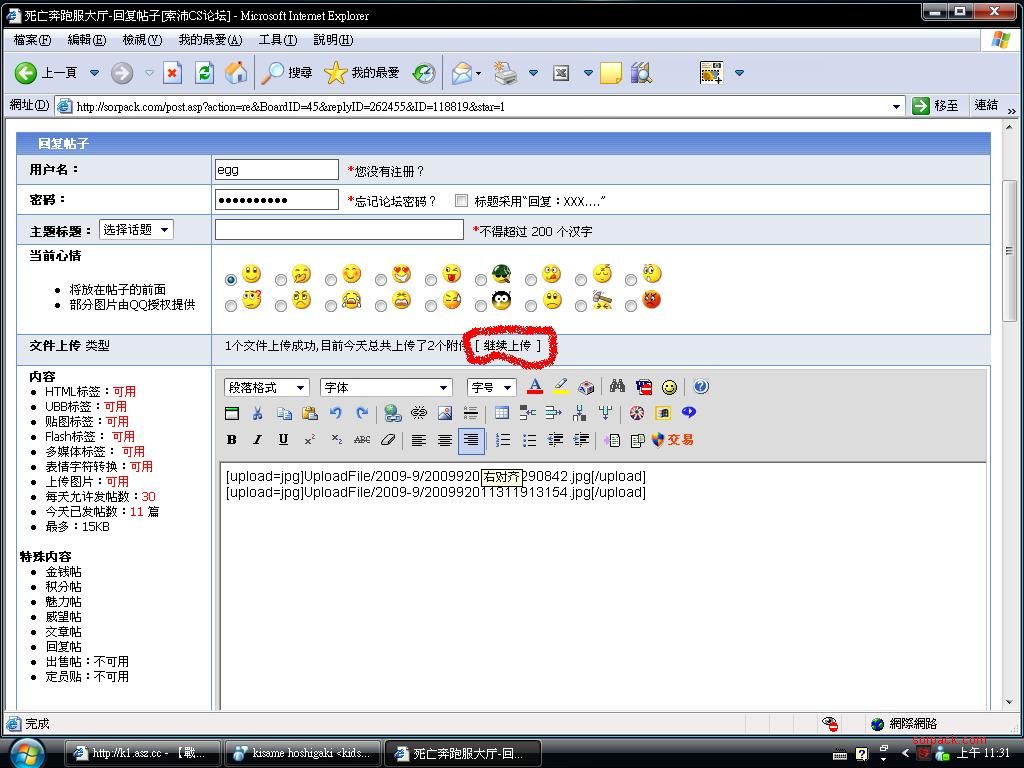Click the scissors cut icon
The width and height of the screenshot is (1024, 768).
click(x=257, y=413)
